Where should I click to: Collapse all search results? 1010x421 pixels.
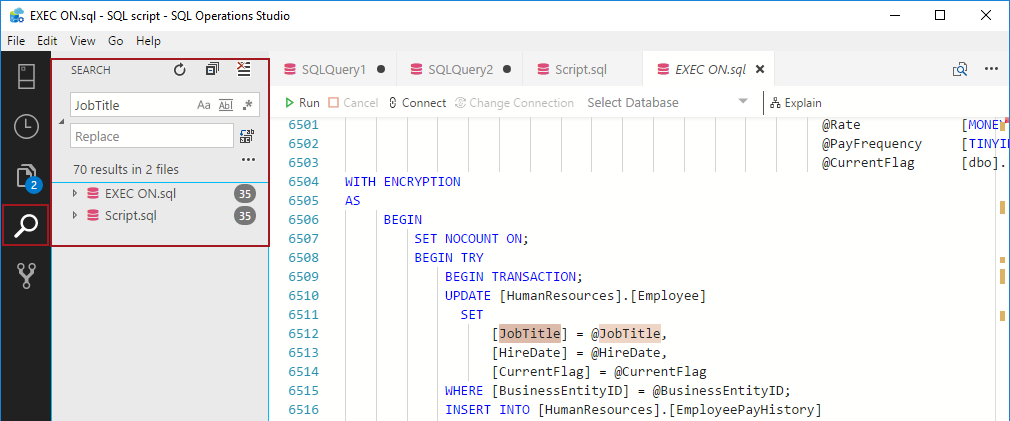pyautogui.click(x=212, y=70)
